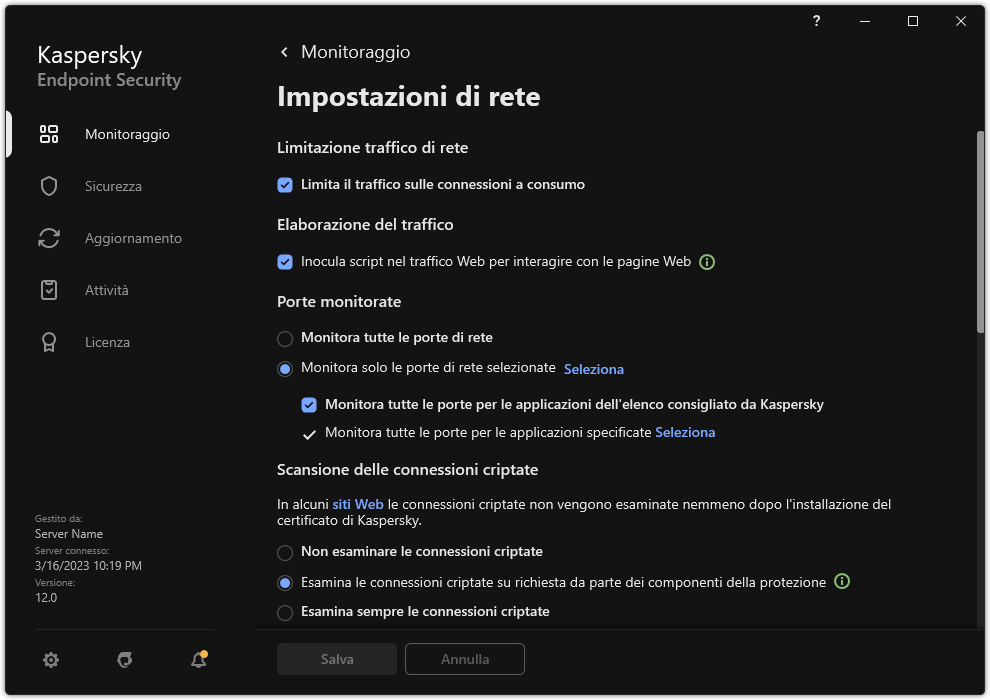Disable Limita il traffico sulle connessioni a consumo
The width and height of the screenshot is (990, 700).
click(x=285, y=184)
